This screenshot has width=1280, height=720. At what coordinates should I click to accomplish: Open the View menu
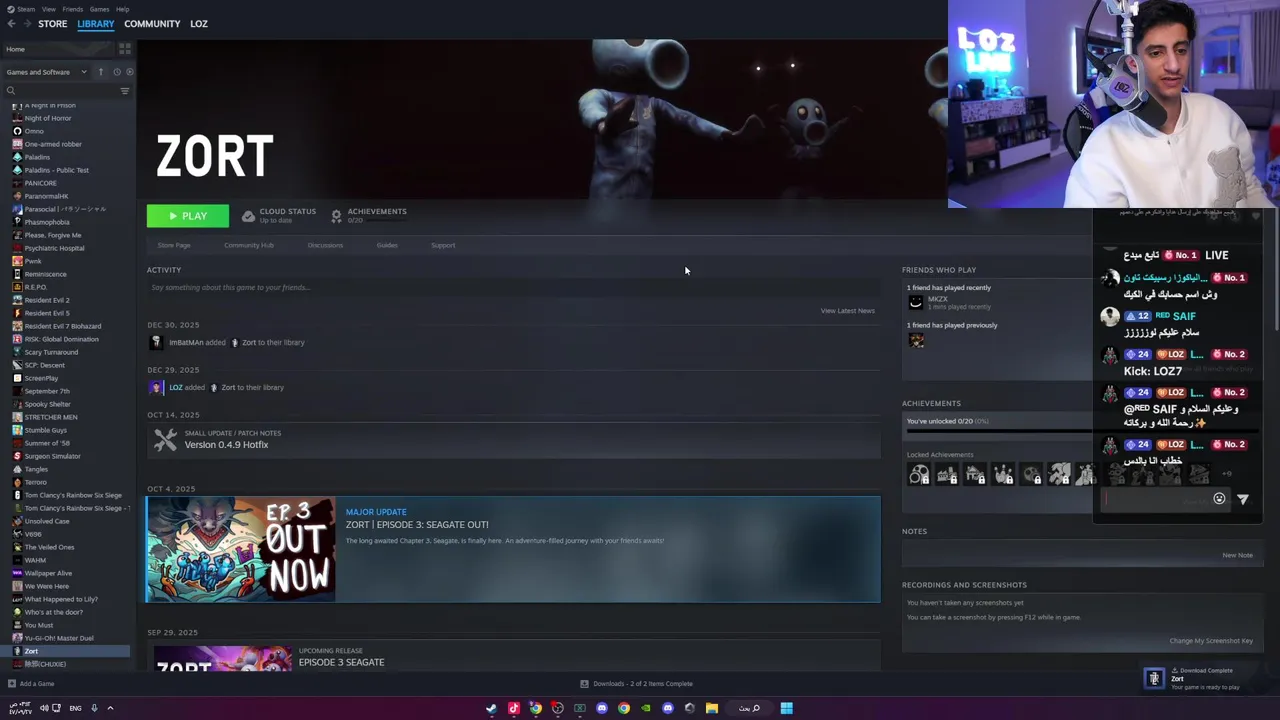48,9
